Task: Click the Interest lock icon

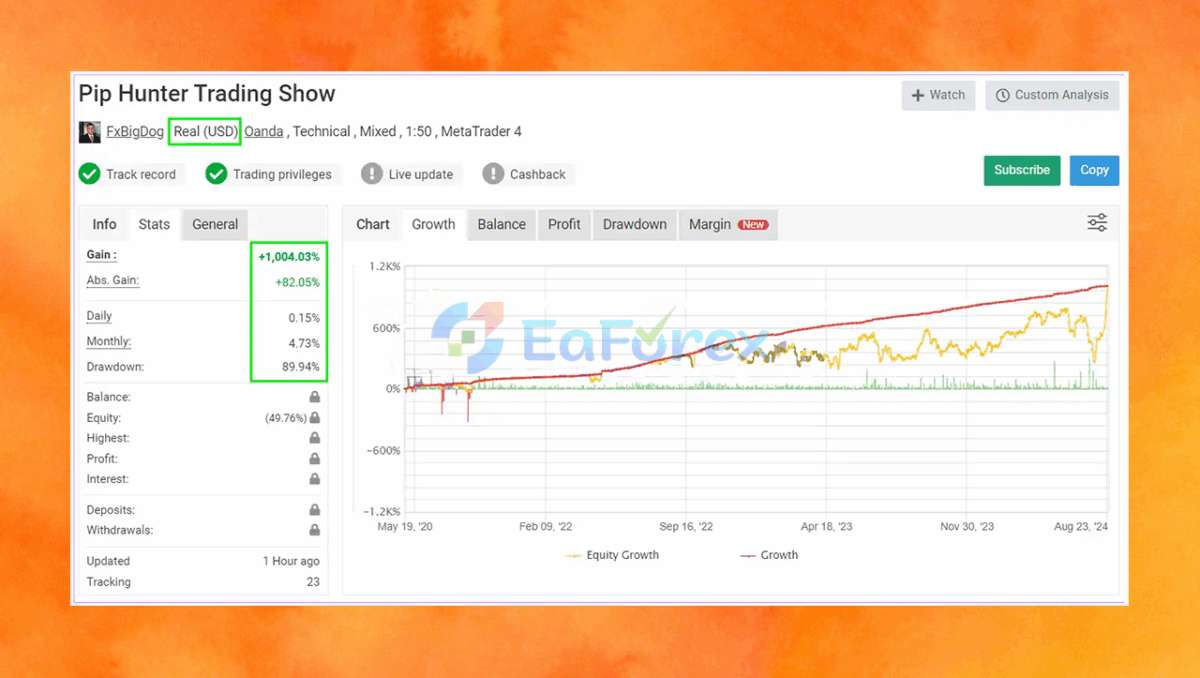Action: point(315,479)
